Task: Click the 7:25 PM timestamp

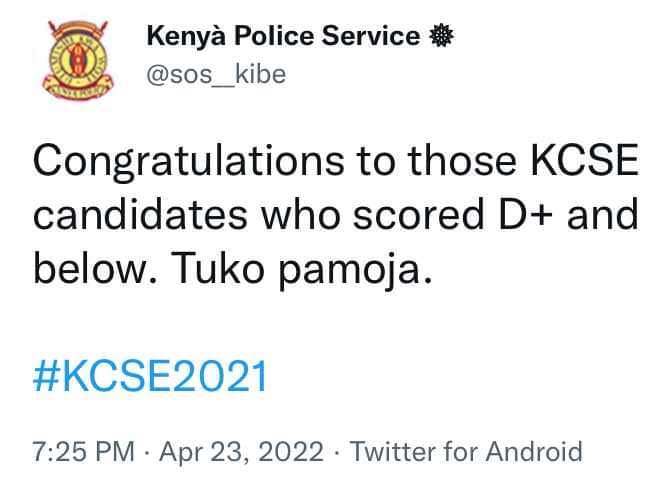Action: pyautogui.click(x=84, y=452)
